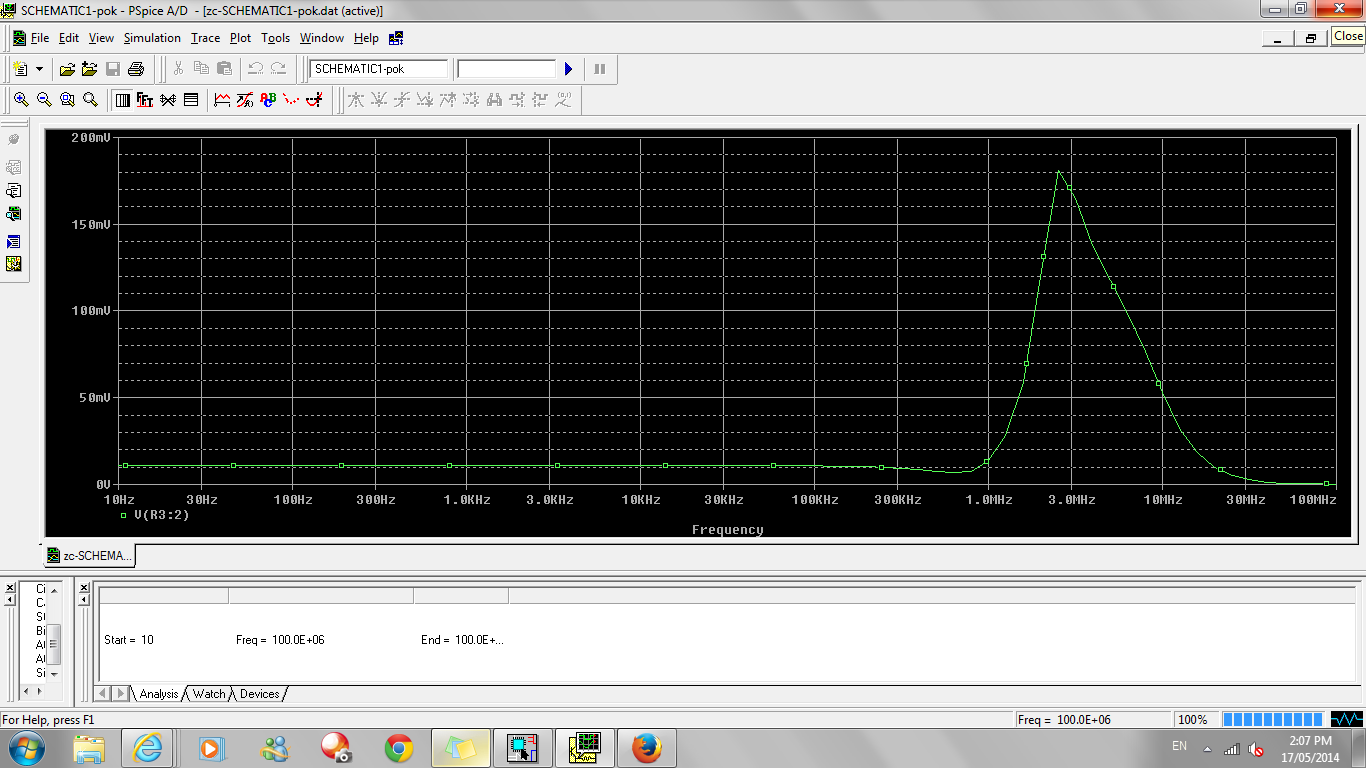Click the SCHEMATIC1-pok profile field
This screenshot has height=768, width=1366.
coord(379,69)
